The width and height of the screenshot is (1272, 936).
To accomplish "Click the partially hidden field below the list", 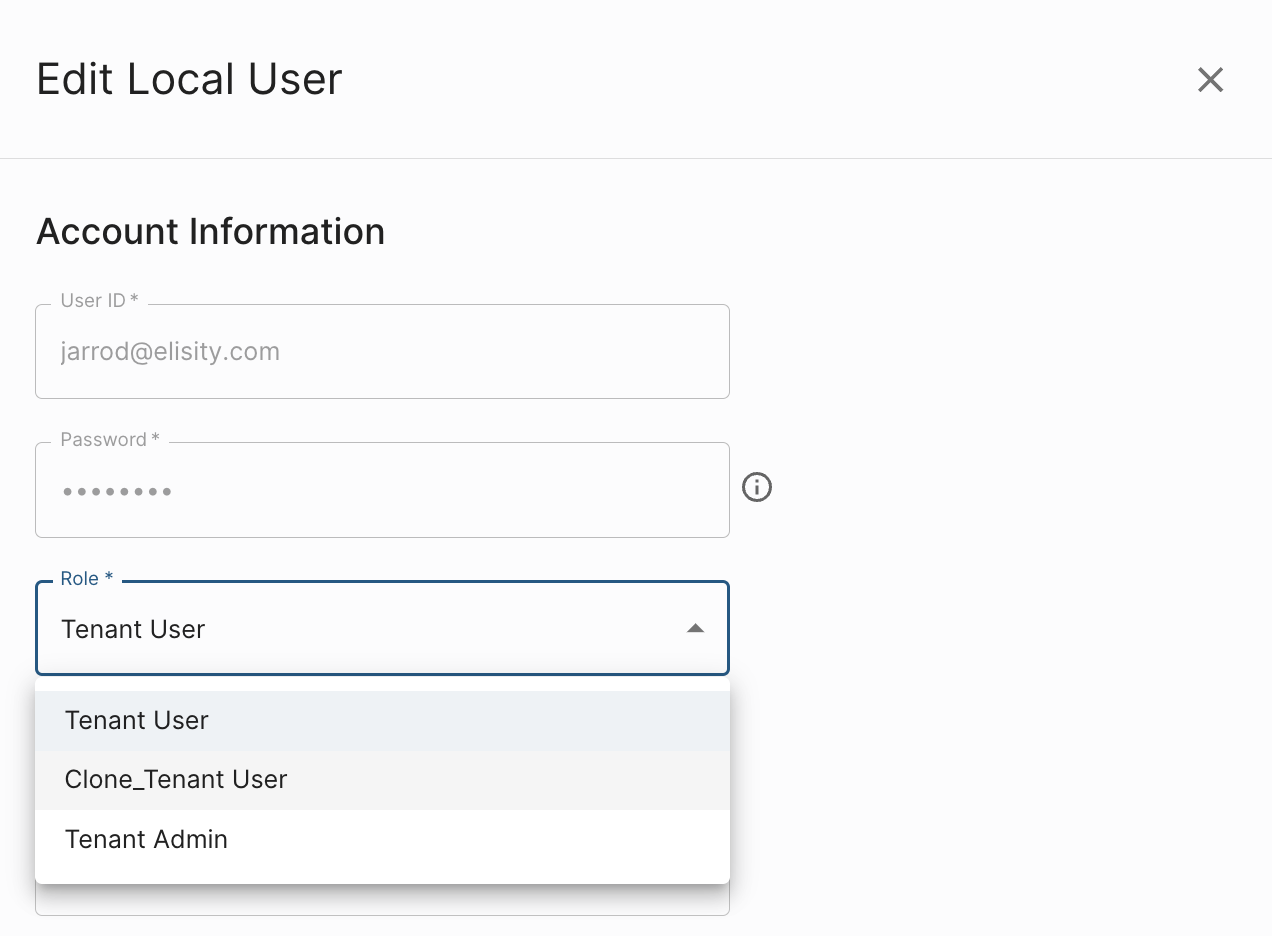I will point(382,903).
